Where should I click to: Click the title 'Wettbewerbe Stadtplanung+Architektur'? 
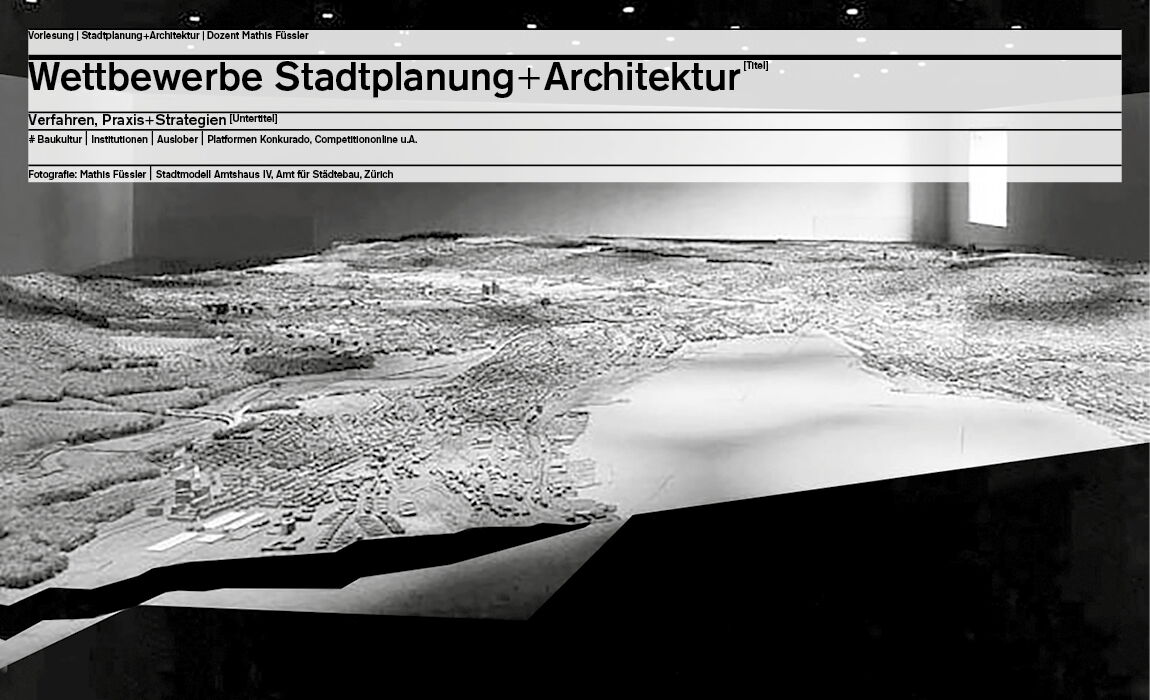point(384,79)
